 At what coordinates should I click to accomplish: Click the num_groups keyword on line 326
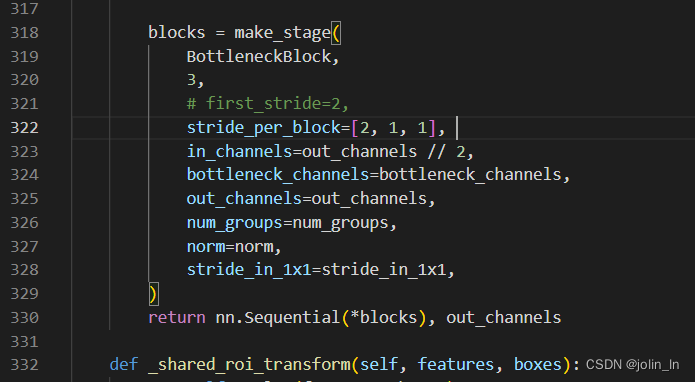tap(234, 223)
